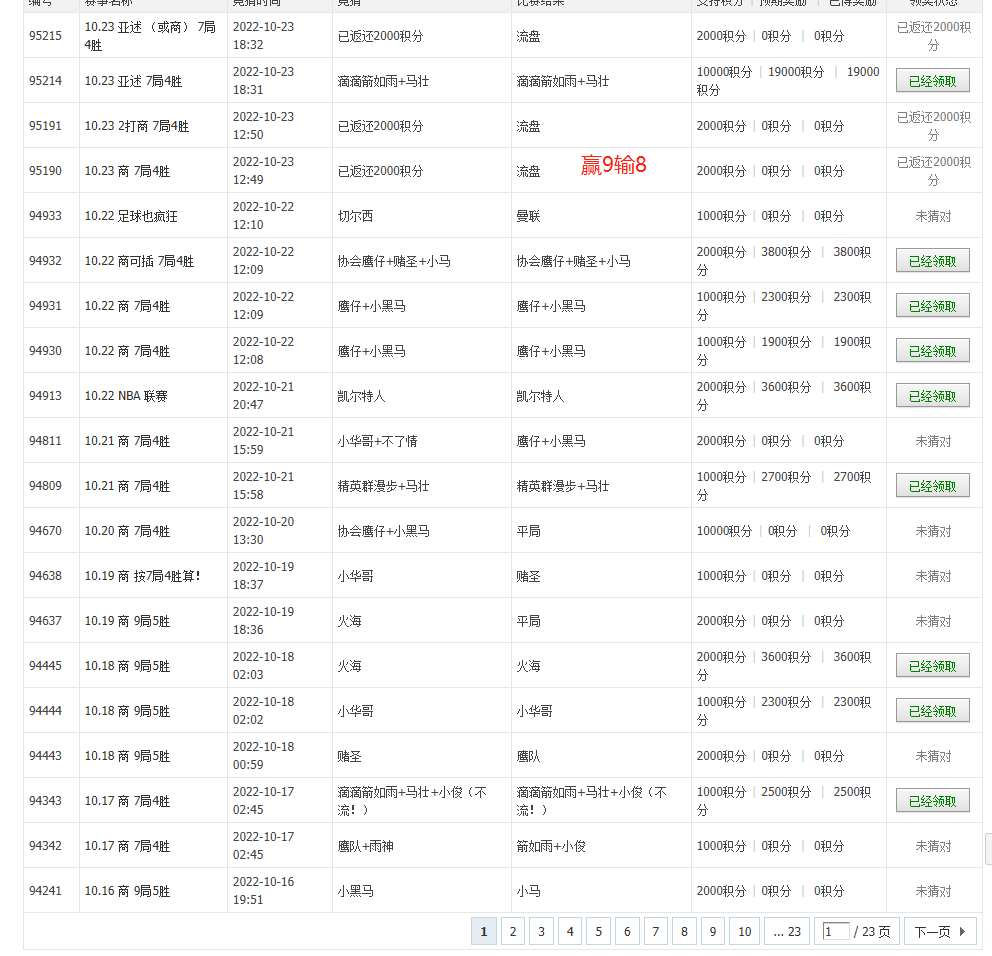Click 已经领取 button for entry 94444

click(x=932, y=712)
